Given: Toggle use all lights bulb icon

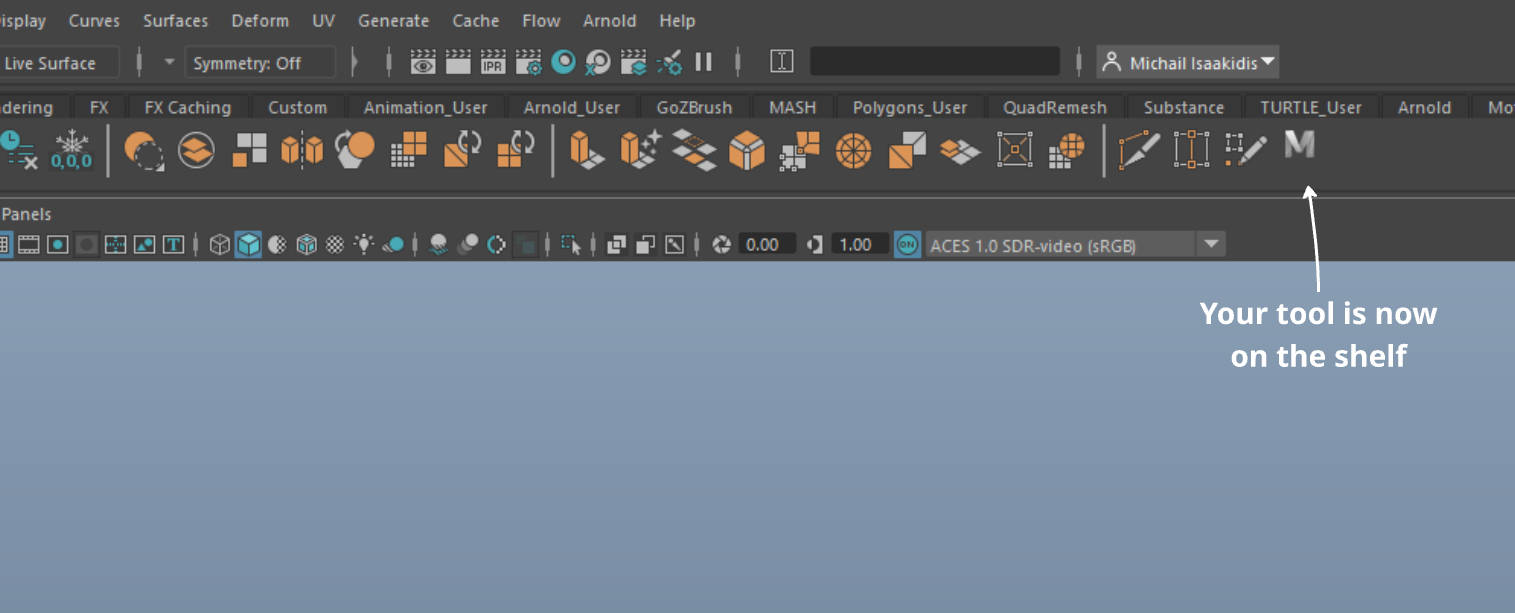Looking at the screenshot, I should tap(364, 244).
